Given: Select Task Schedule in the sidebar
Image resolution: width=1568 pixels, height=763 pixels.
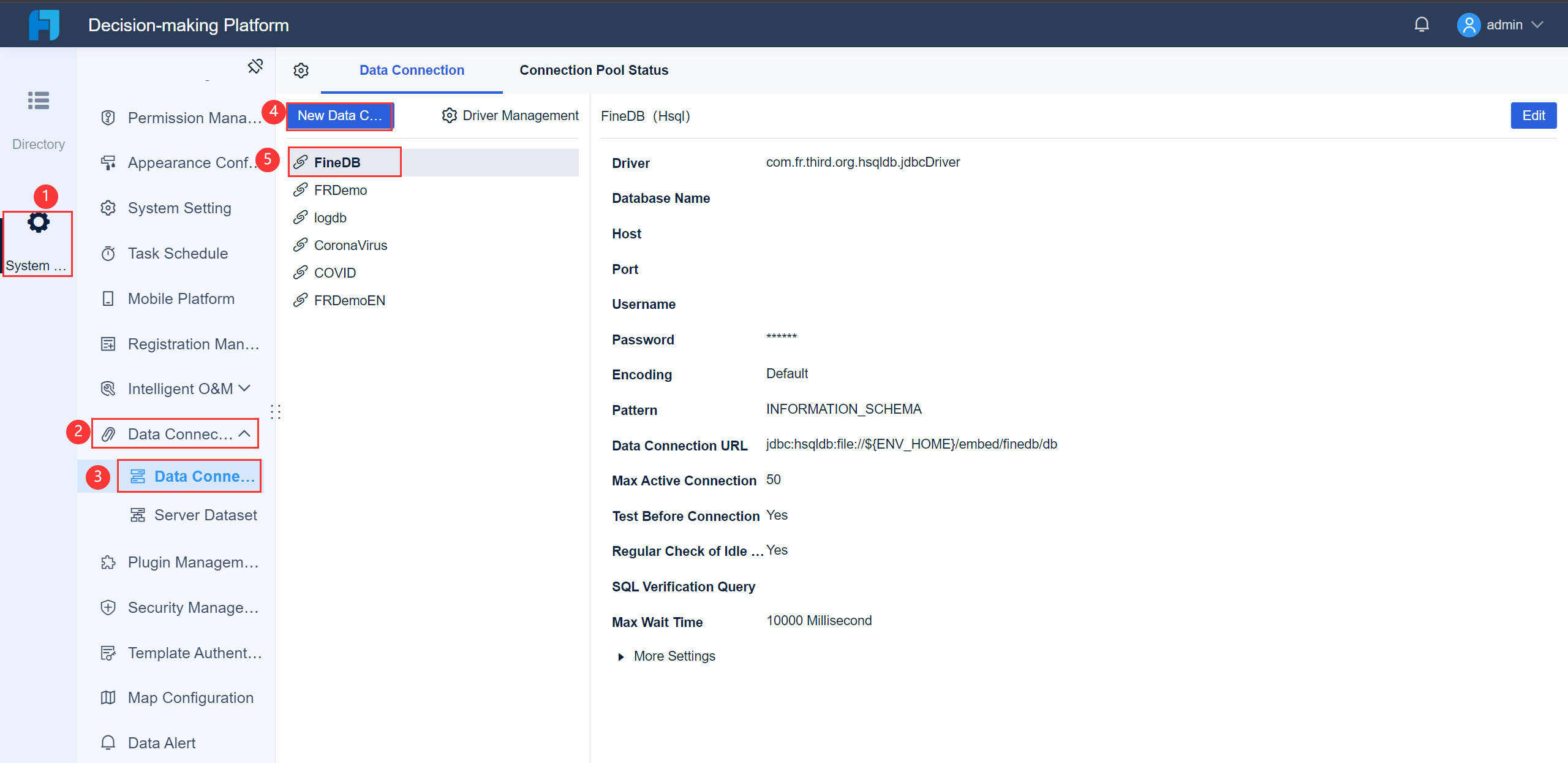Looking at the screenshot, I should click(176, 253).
